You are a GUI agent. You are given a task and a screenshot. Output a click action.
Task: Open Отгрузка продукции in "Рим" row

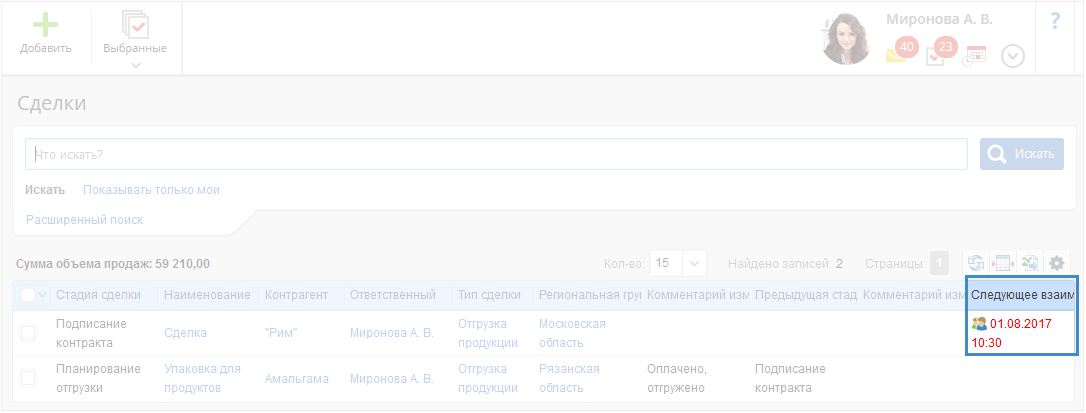coord(488,333)
